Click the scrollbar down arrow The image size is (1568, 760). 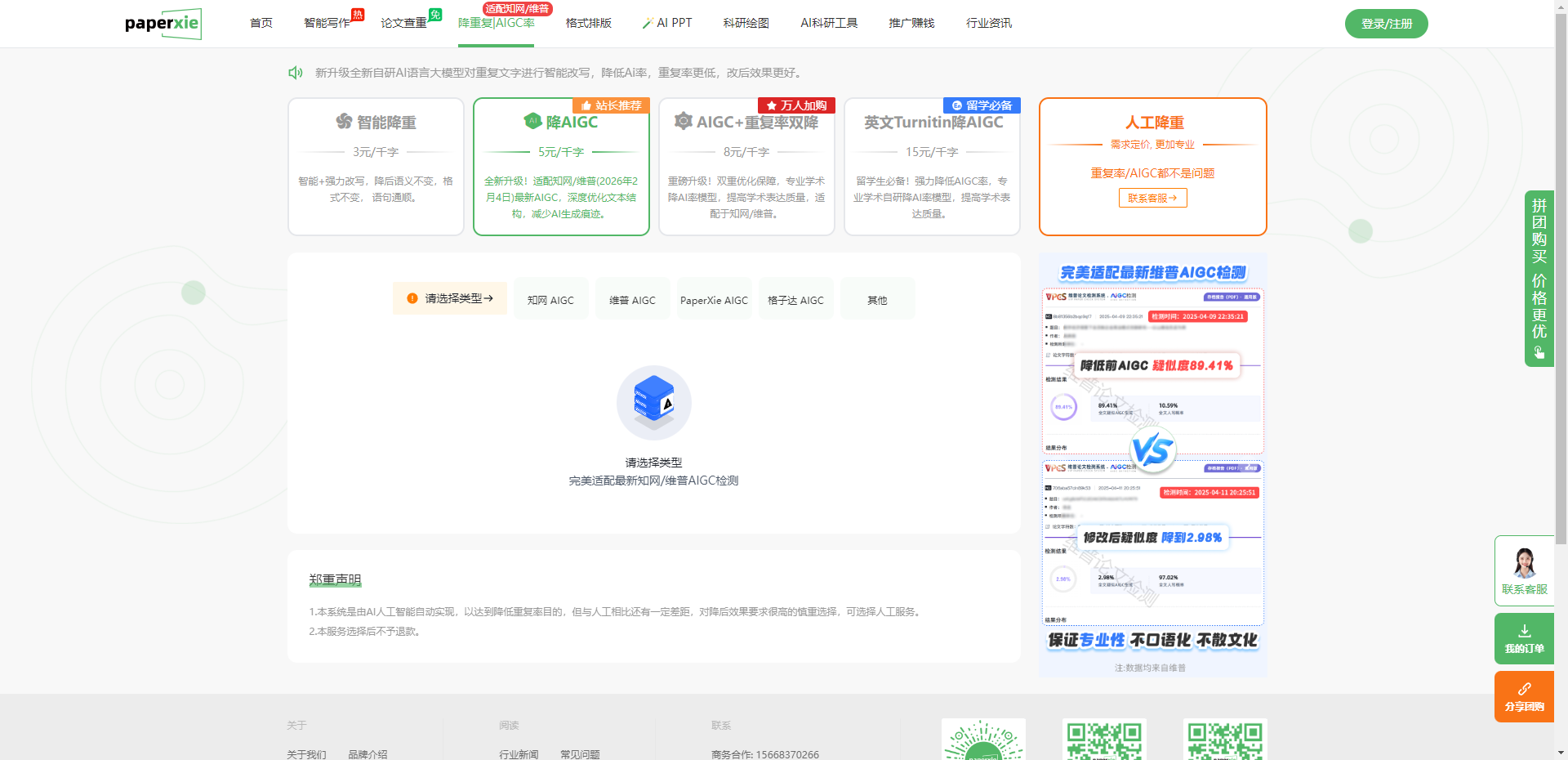click(1561, 753)
